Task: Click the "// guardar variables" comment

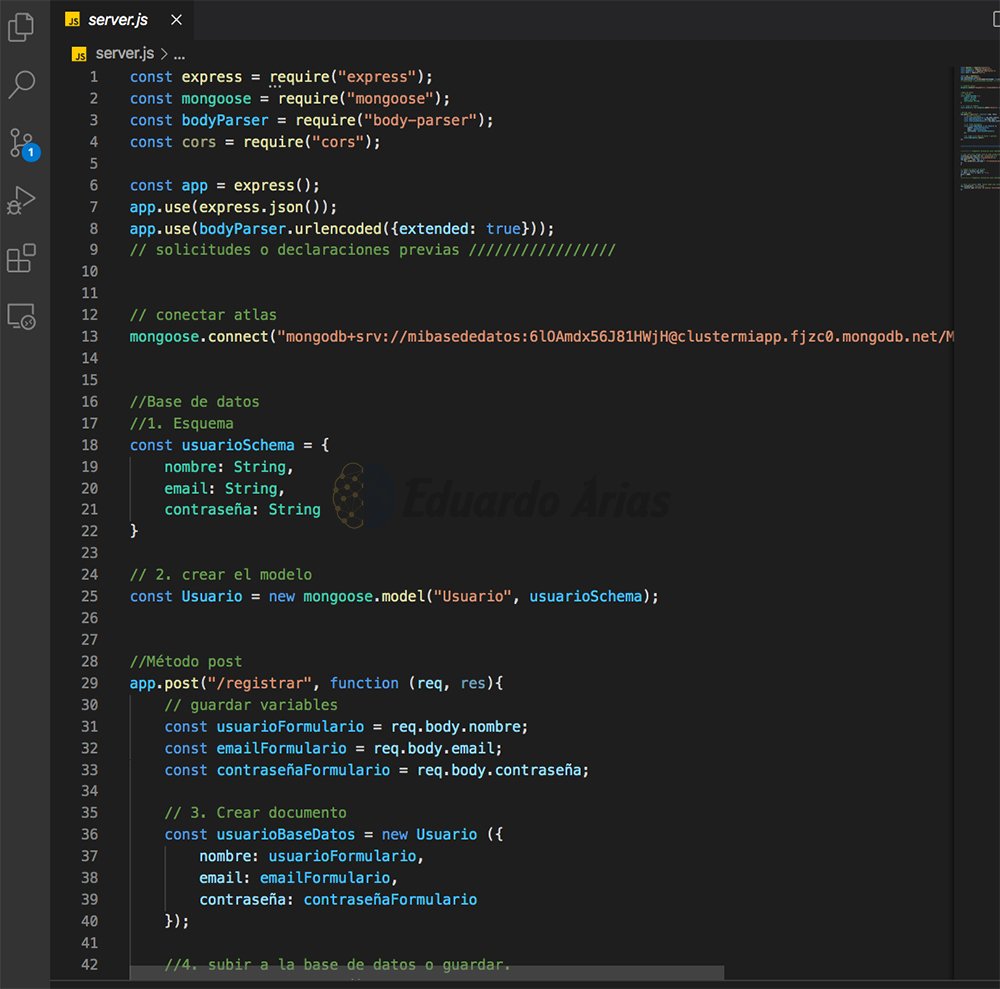Action: (x=251, y=705)
